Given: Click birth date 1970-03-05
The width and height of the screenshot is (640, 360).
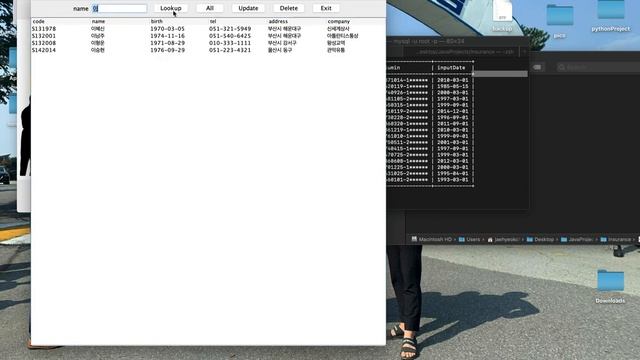Looking at the screenshot, I should 167,29.
